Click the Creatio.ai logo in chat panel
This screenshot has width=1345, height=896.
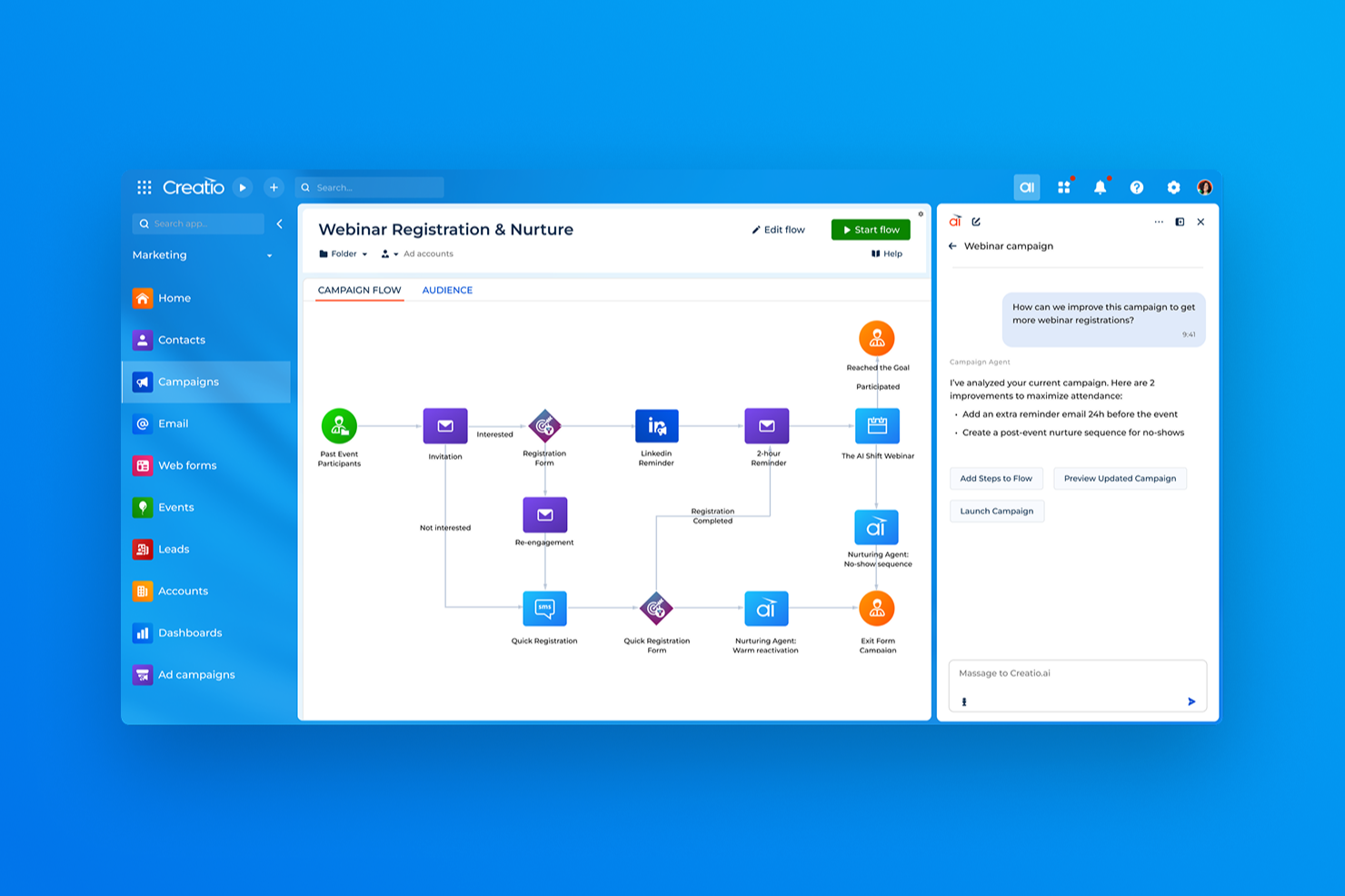click(x=955, y=222)
